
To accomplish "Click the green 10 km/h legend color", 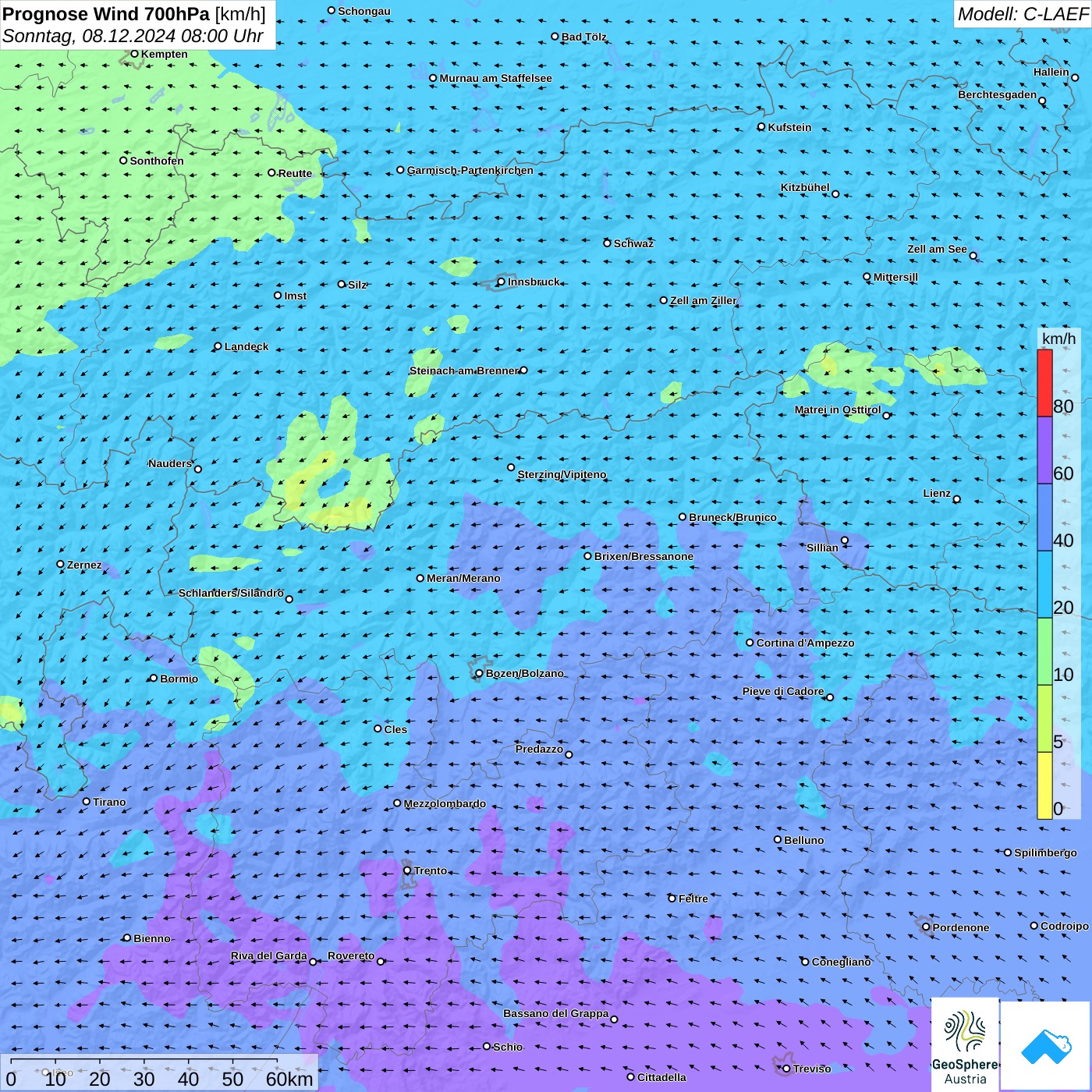I will pyautogui.click(x=1044, y=651).
